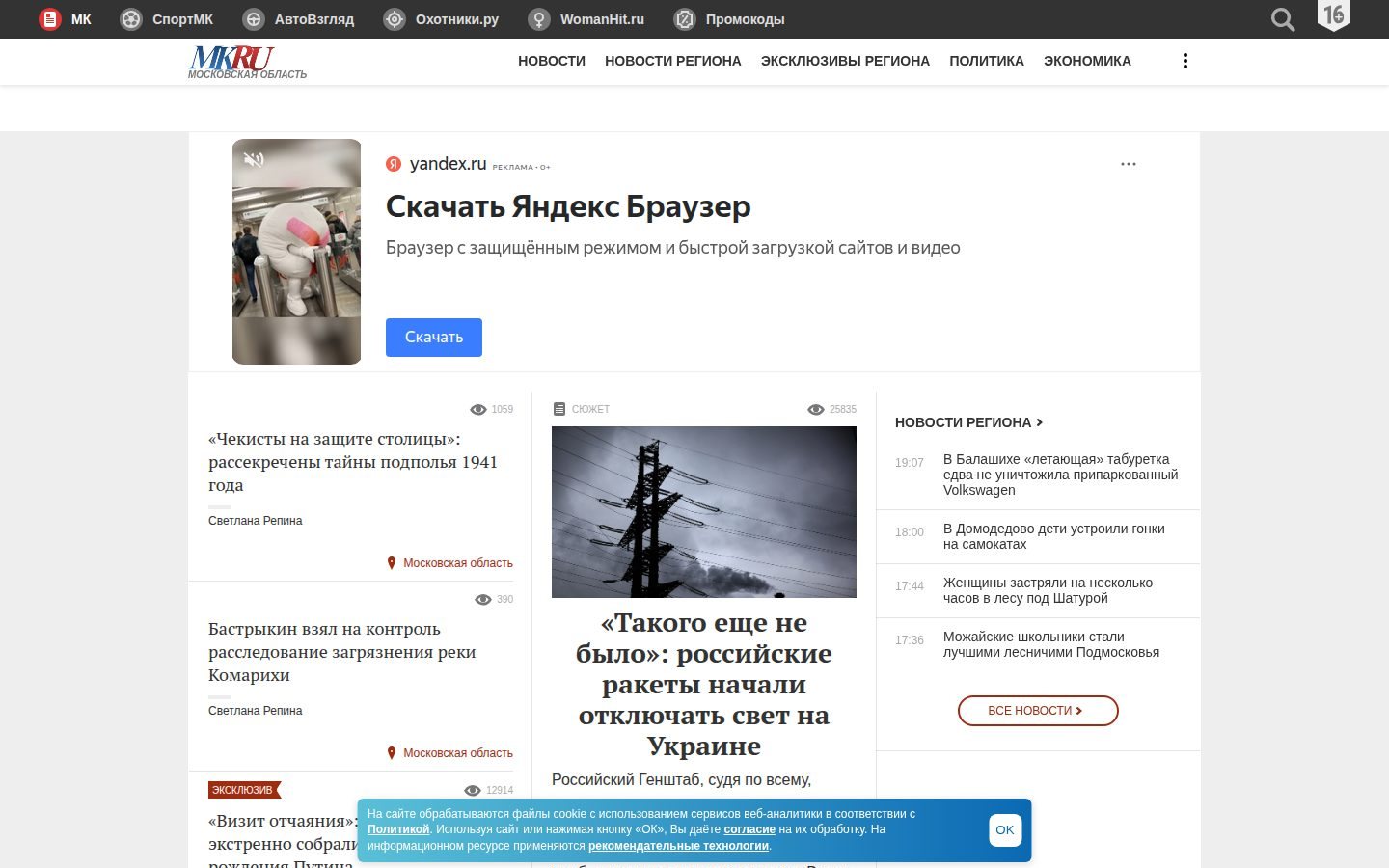
Task: Open Бастрыкин взял на контроль article
Action: tap(342, 652)
